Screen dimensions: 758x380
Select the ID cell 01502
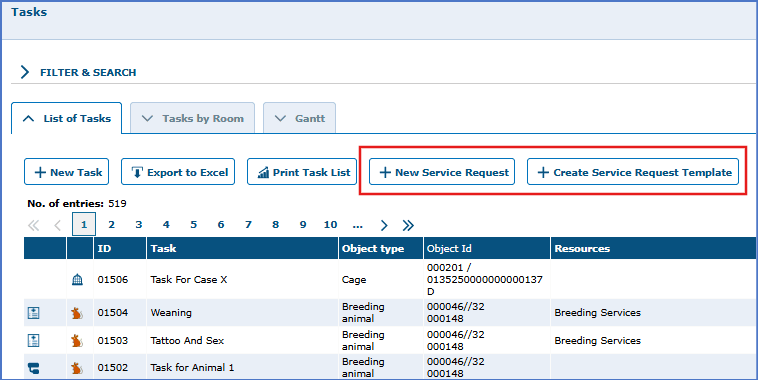(x=113, y=368)
